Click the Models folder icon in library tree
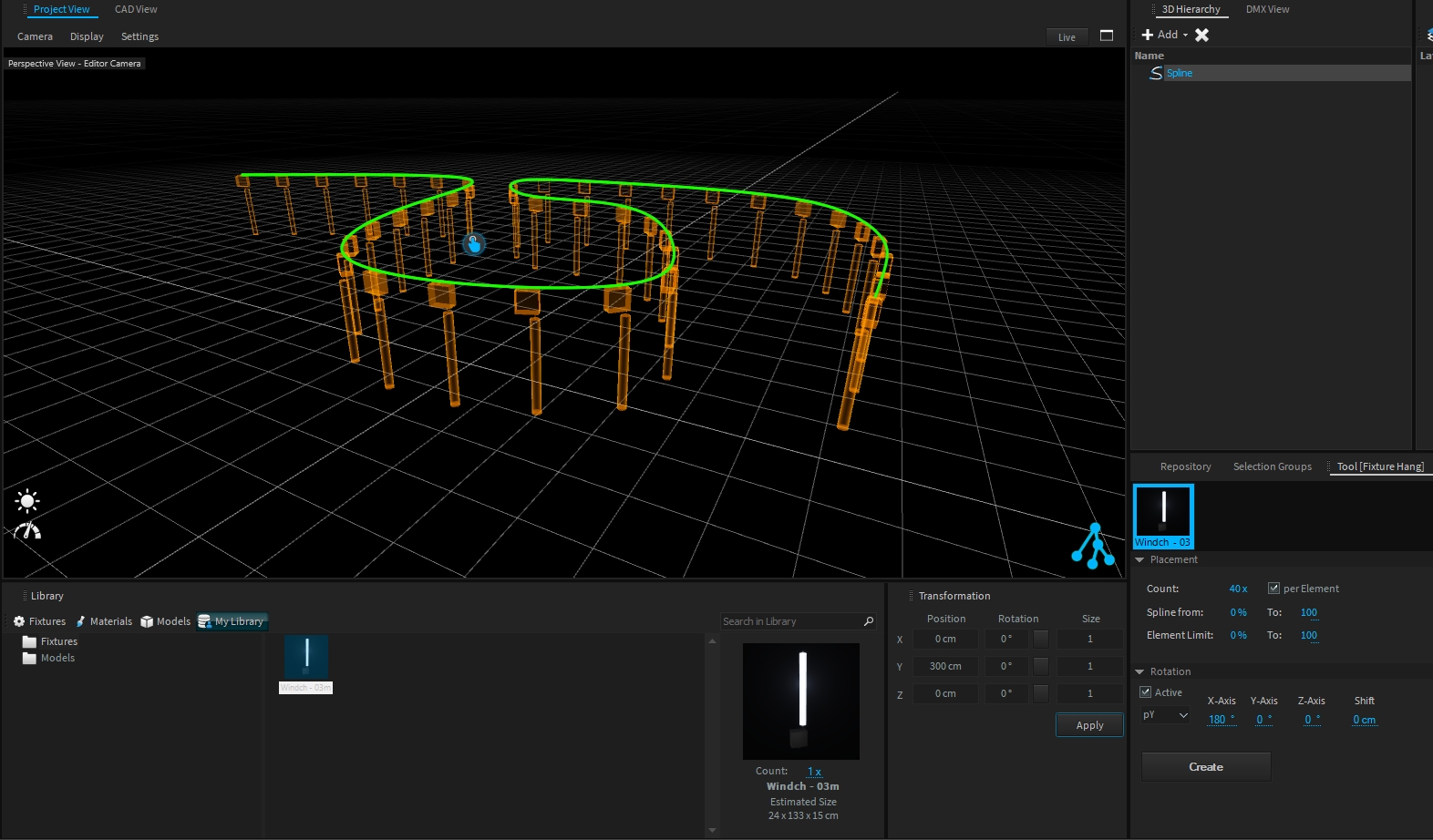Viewport: 1433px width, 840px height. [29, 658]
